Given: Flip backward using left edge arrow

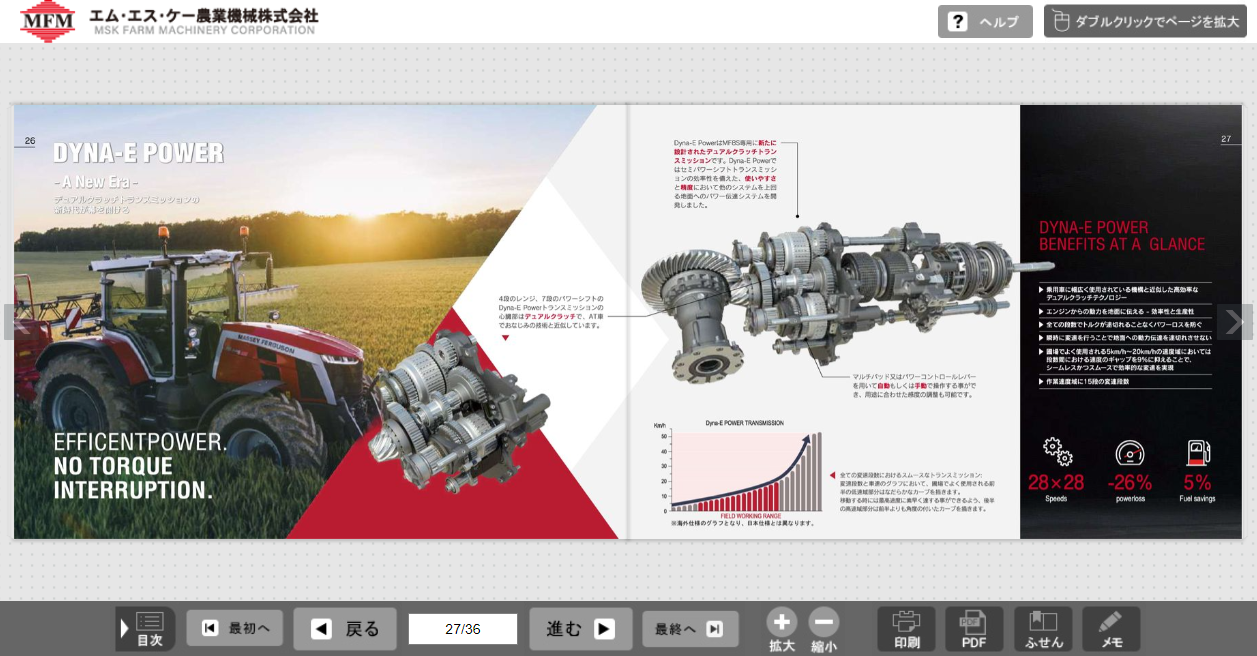Looking at the screenshot, I should tap(9, 322).
